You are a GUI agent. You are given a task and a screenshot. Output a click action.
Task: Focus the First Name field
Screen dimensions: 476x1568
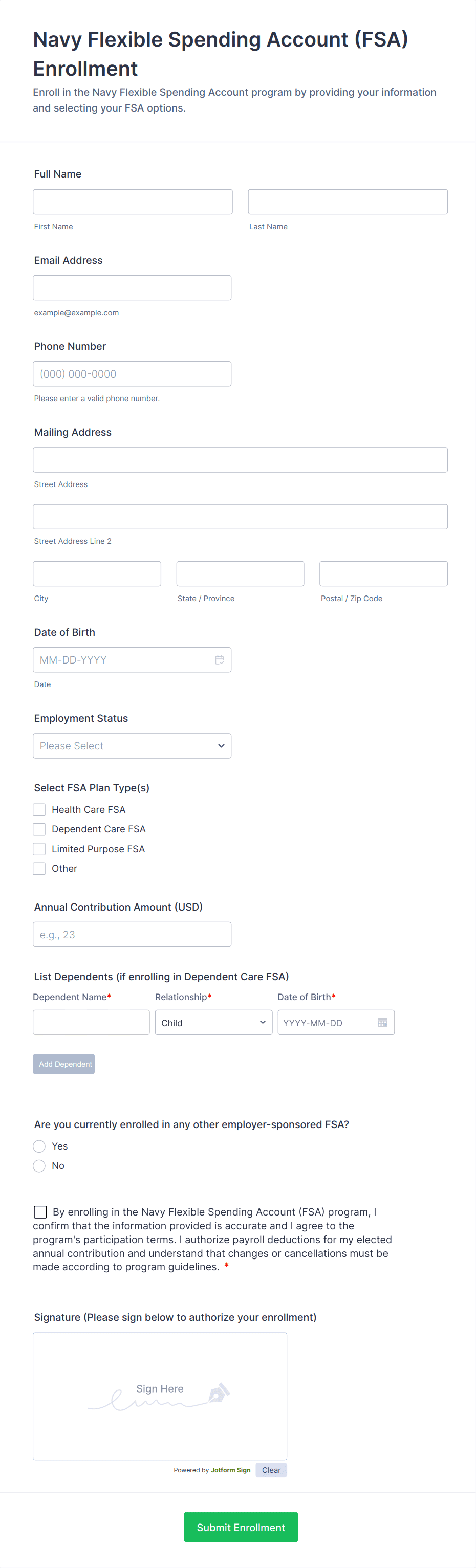[133, 202]
